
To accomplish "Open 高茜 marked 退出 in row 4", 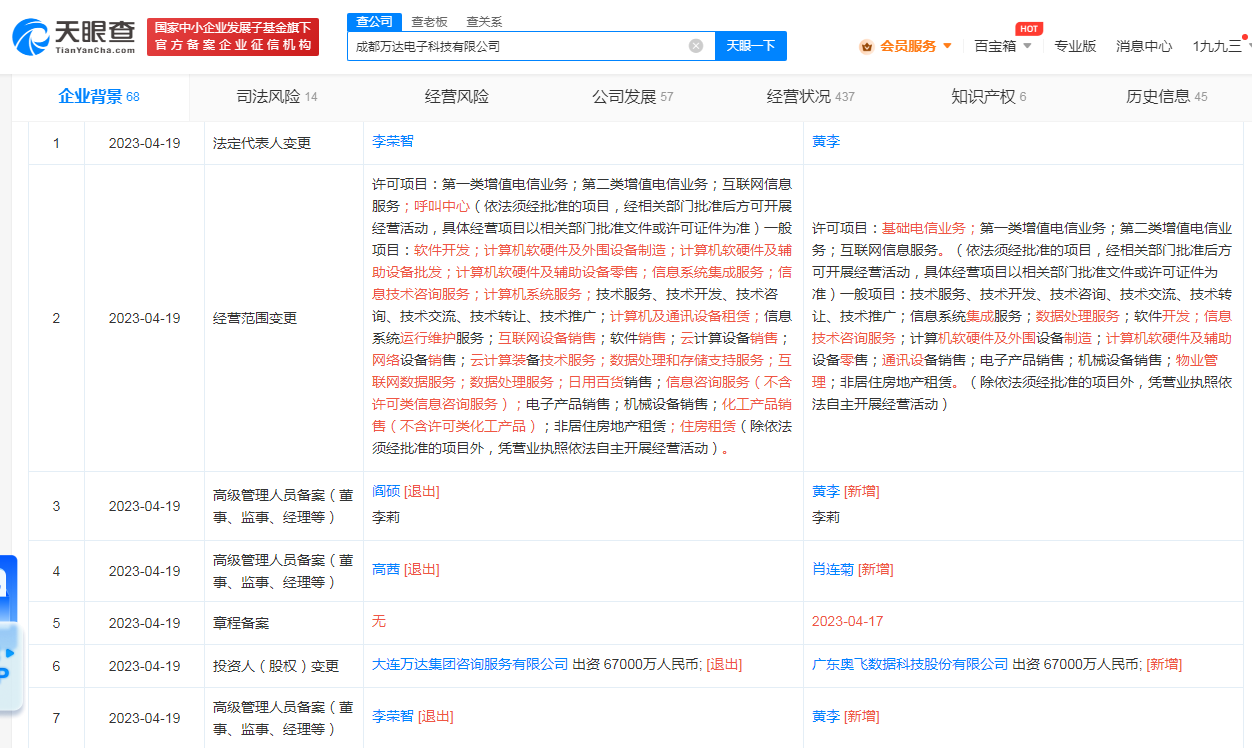I will (x=385, y=569).
